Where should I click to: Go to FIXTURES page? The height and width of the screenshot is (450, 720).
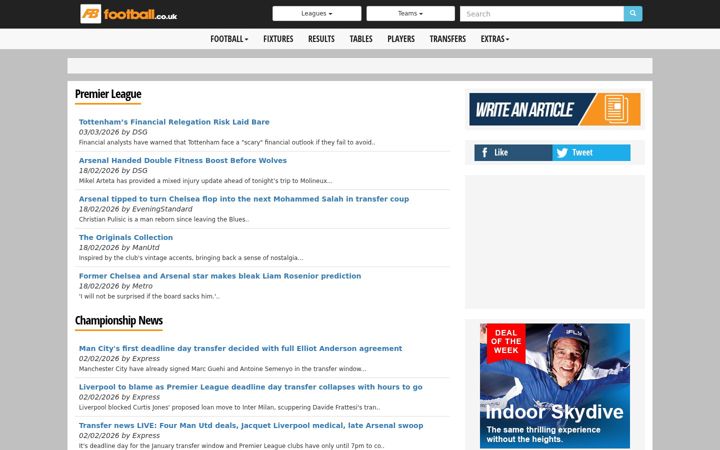tap(278, 39)
